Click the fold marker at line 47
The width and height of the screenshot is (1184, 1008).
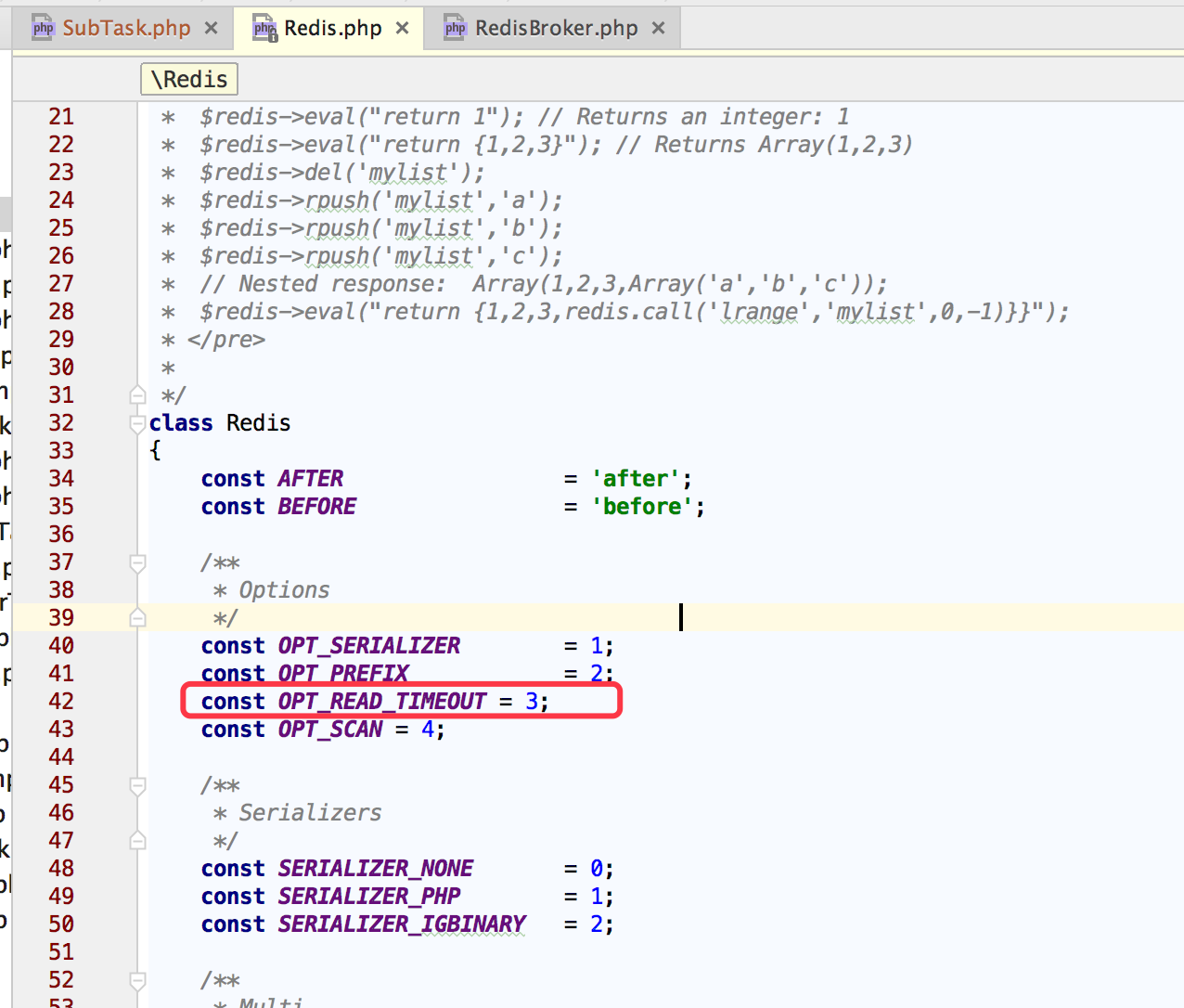click(138, 841)
